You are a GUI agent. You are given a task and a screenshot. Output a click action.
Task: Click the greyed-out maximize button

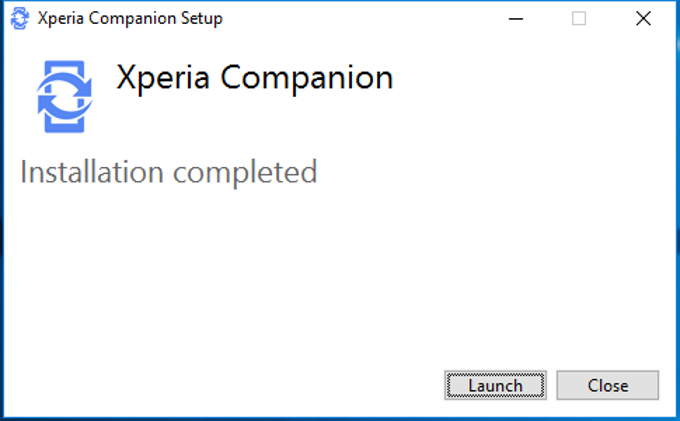coord(579,19)
